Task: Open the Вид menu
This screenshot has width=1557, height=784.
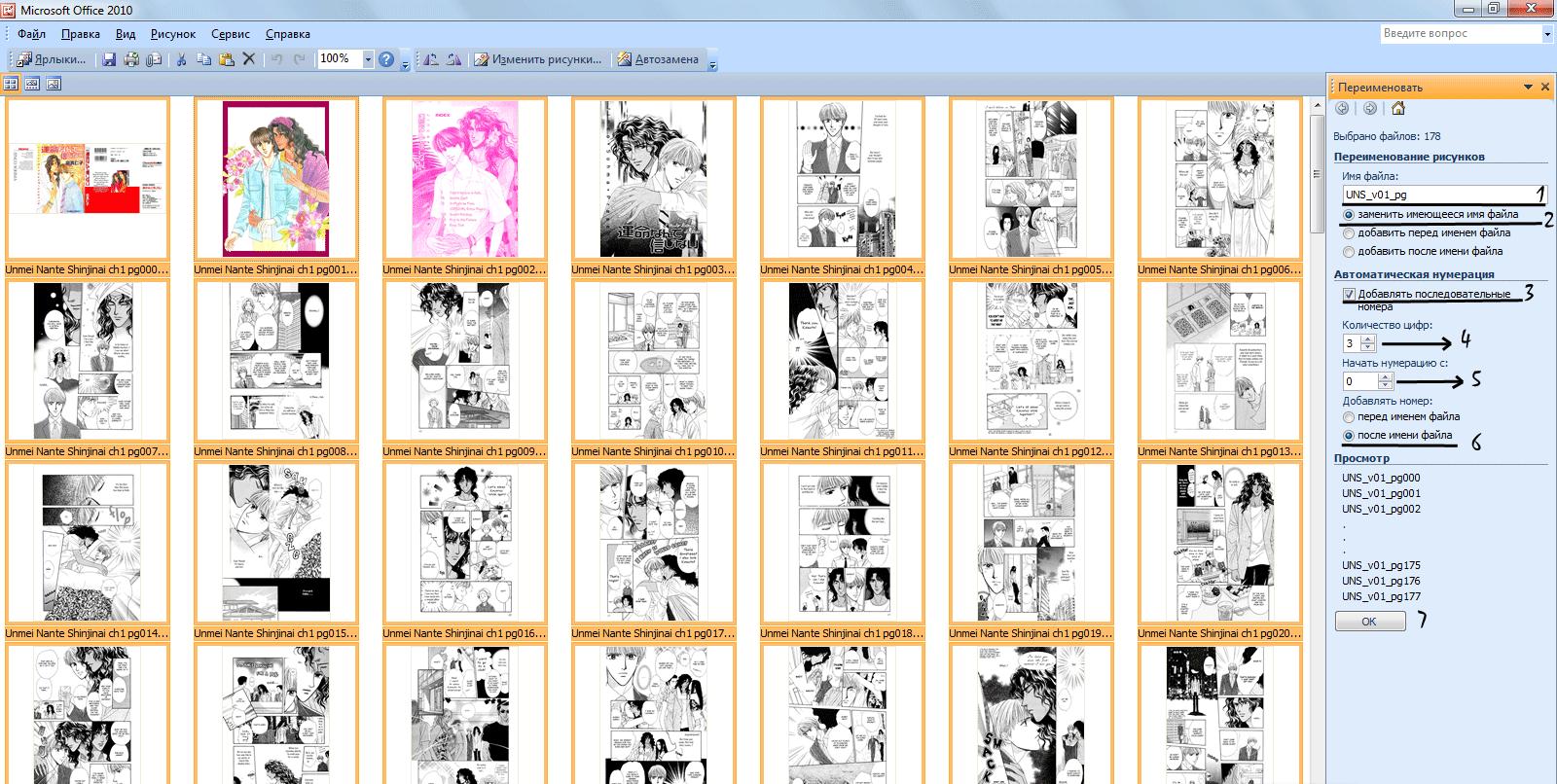Action: click(126, 34)
